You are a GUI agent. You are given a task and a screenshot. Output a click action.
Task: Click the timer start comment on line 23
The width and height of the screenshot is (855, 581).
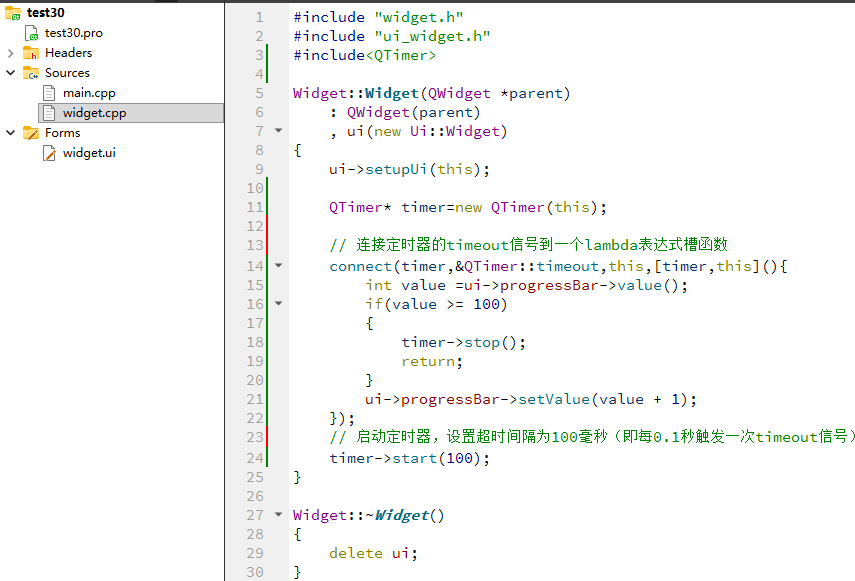pyautogui.click(x=592, y=437)
